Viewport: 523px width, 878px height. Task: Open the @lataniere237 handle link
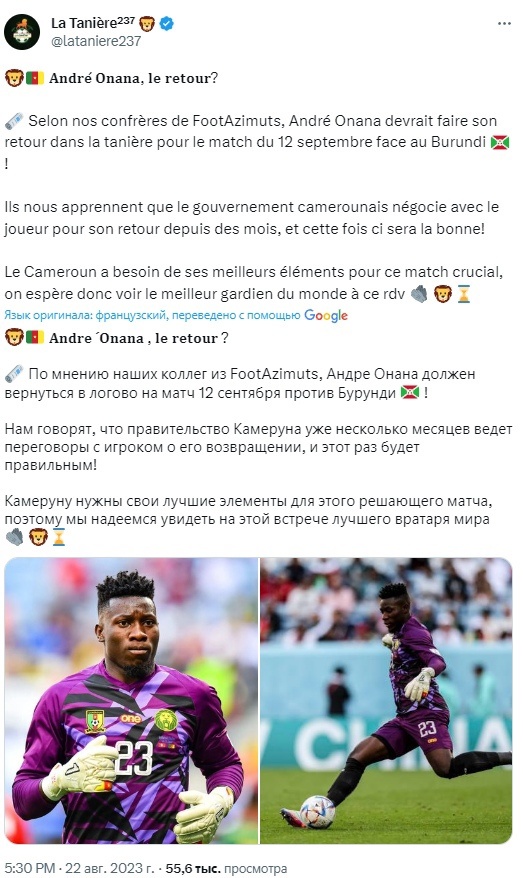(96, 41)
